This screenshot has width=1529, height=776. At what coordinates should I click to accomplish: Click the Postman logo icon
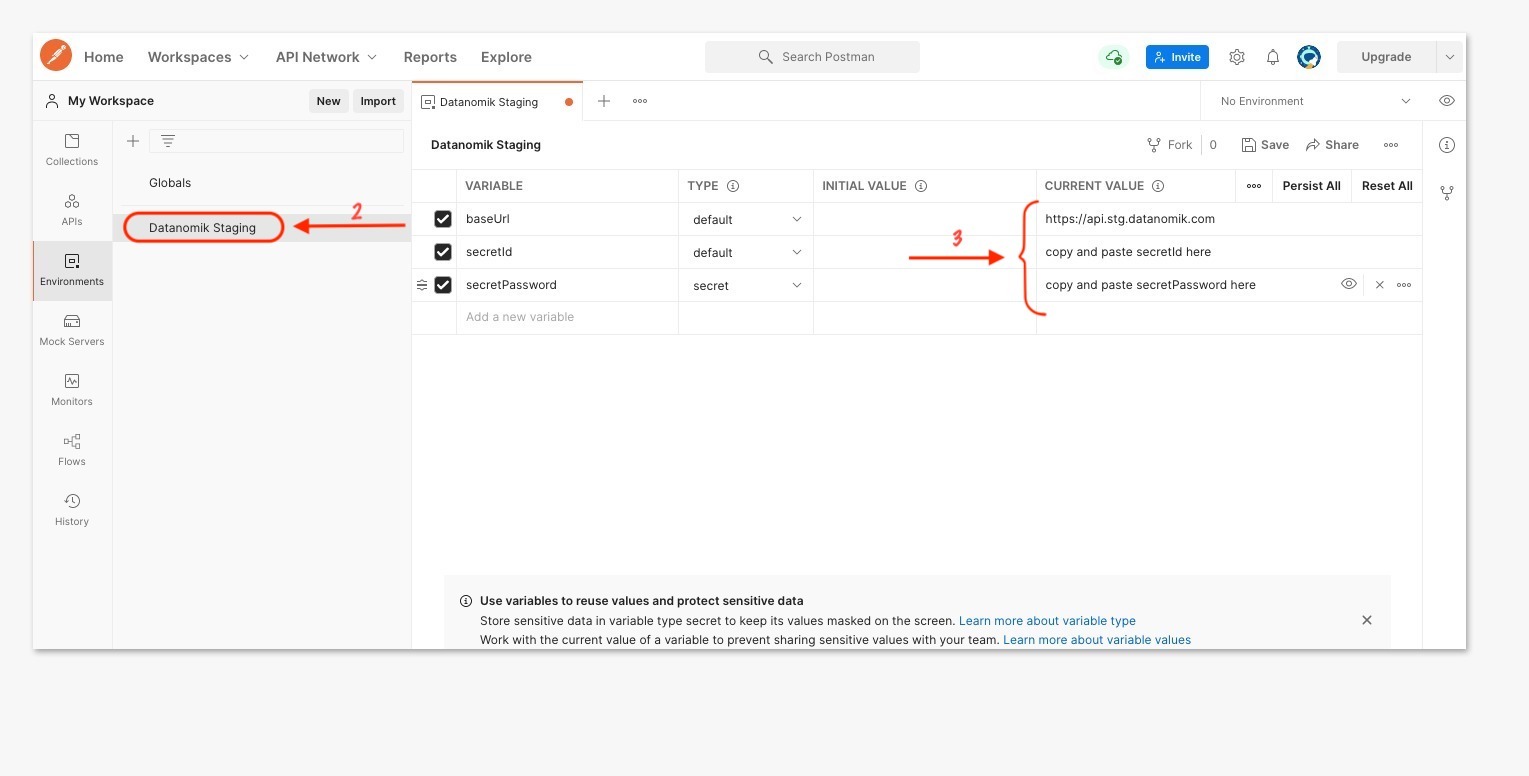point(56,55)
